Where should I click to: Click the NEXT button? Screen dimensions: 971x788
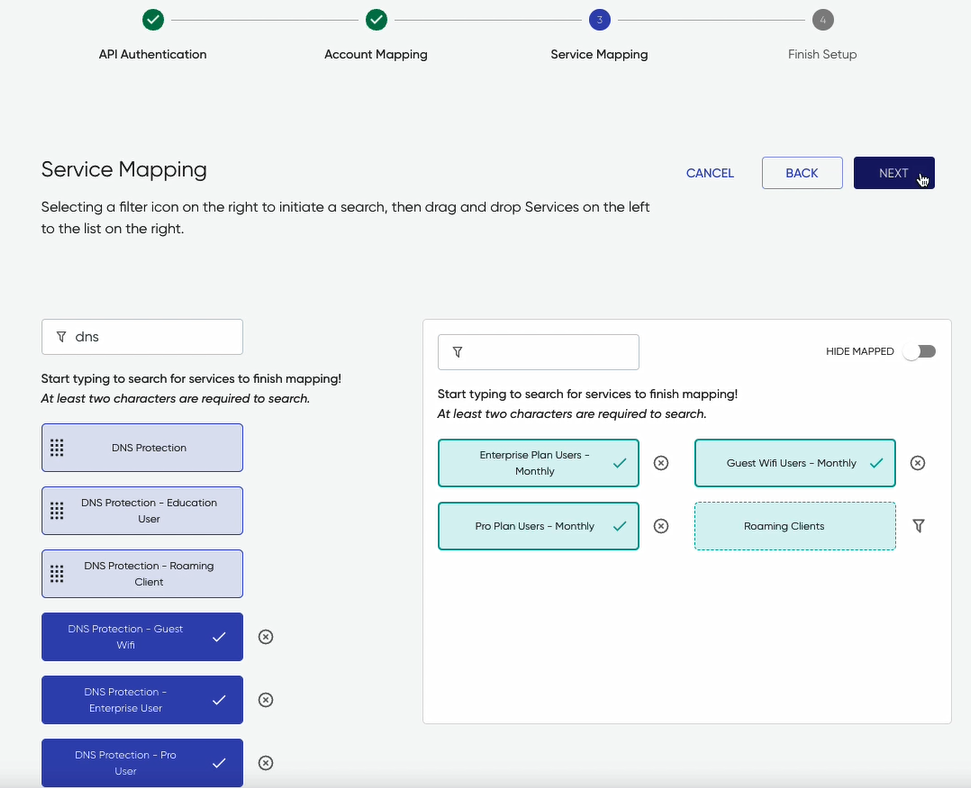coord(894,172)
